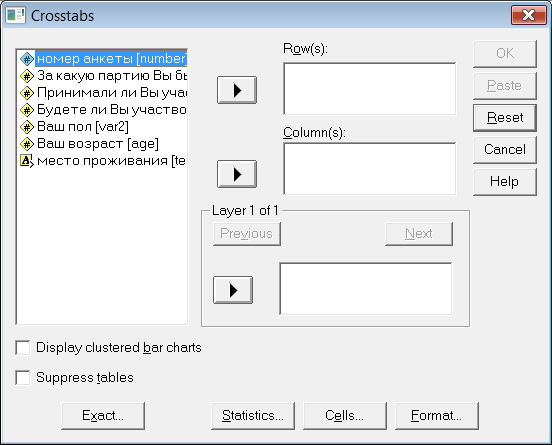This screenshot has height=445, width=552.
Task: Click the icon next to Будете ли Вы
Action: pyautogui.click(x=27, y=110)
